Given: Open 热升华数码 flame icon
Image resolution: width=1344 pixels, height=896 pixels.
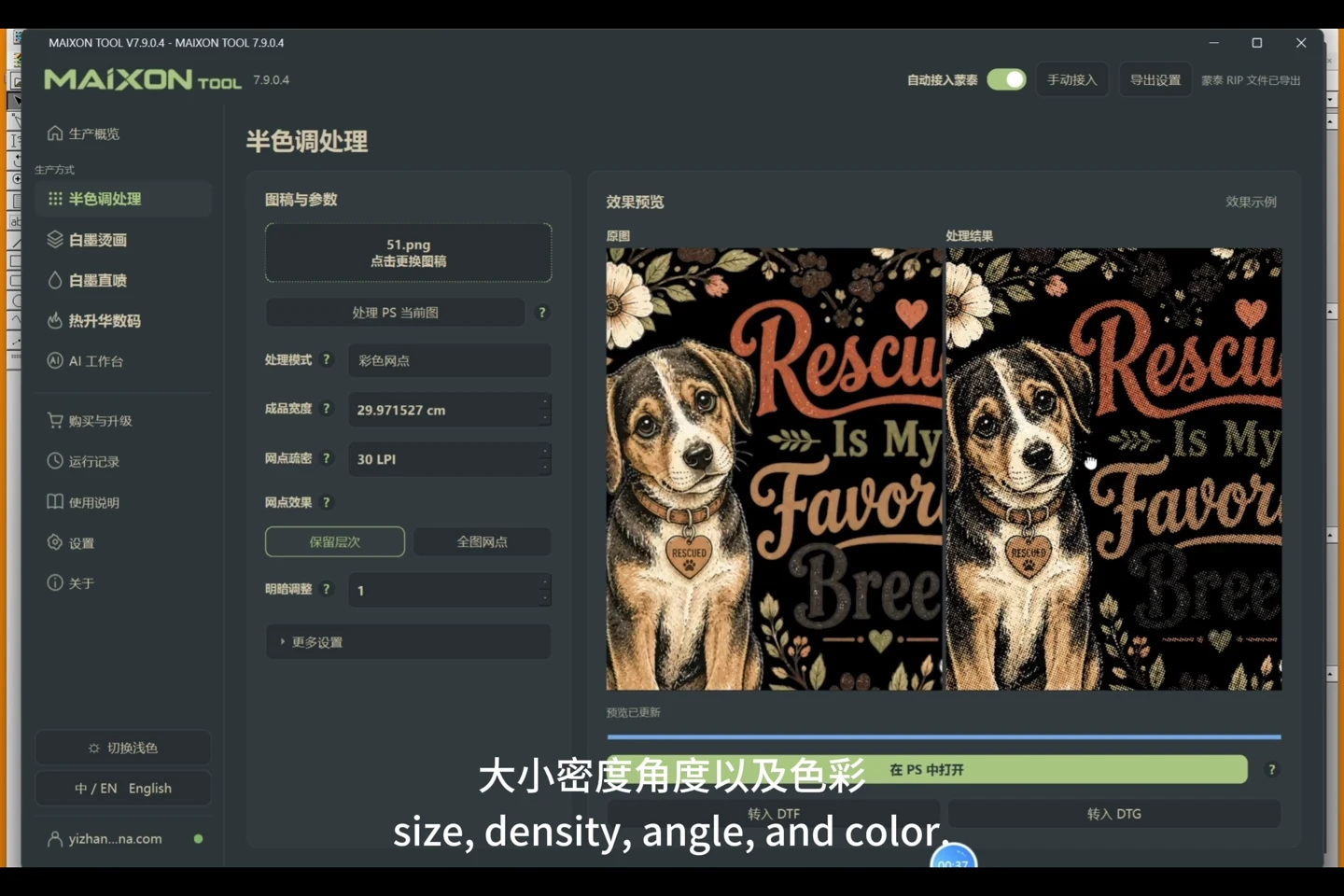Looking at the screenshot, I should tap(55, 320).
